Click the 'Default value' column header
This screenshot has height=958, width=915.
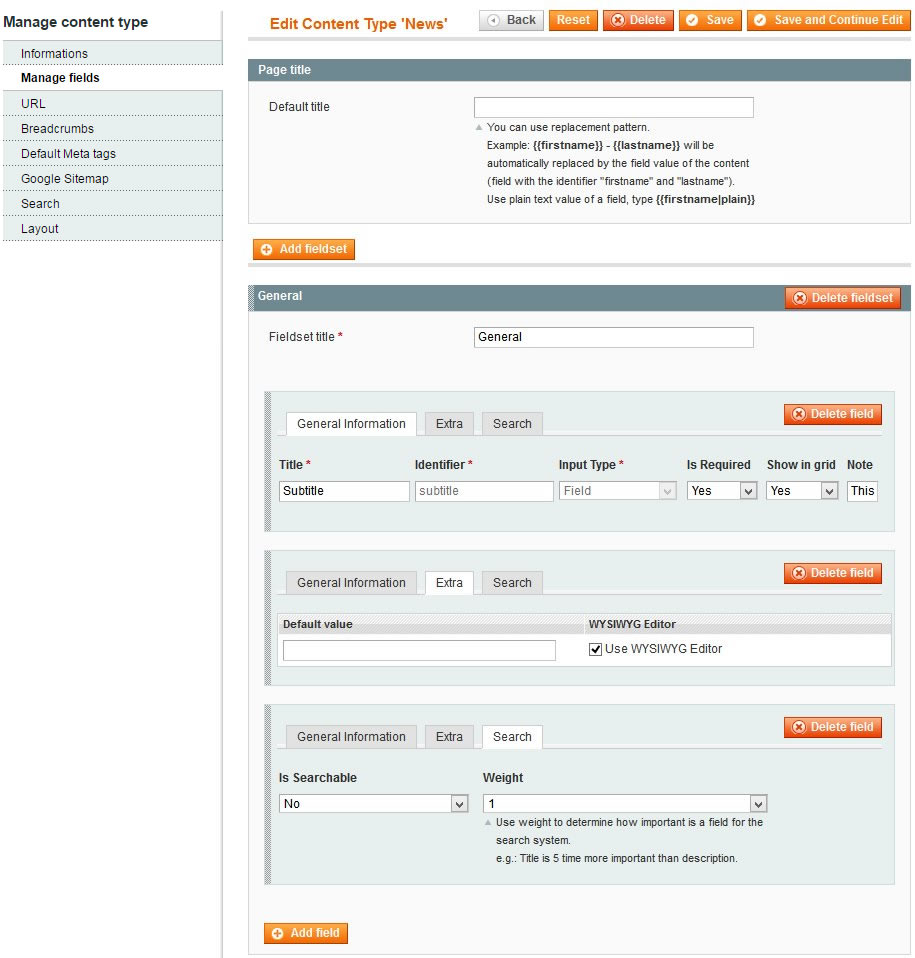[318, 624]
